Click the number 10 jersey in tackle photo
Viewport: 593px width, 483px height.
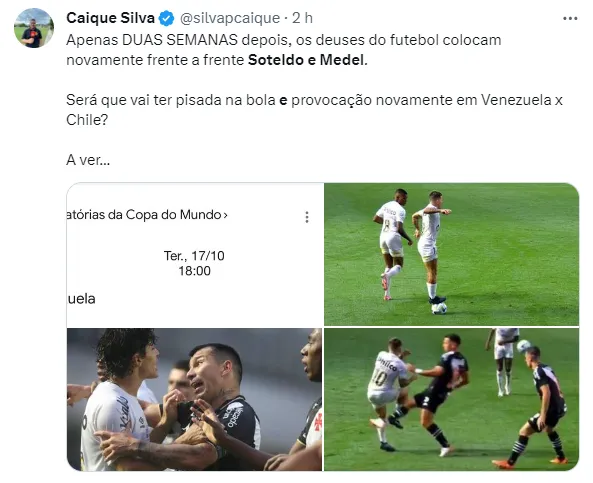(x=380, y=377)
